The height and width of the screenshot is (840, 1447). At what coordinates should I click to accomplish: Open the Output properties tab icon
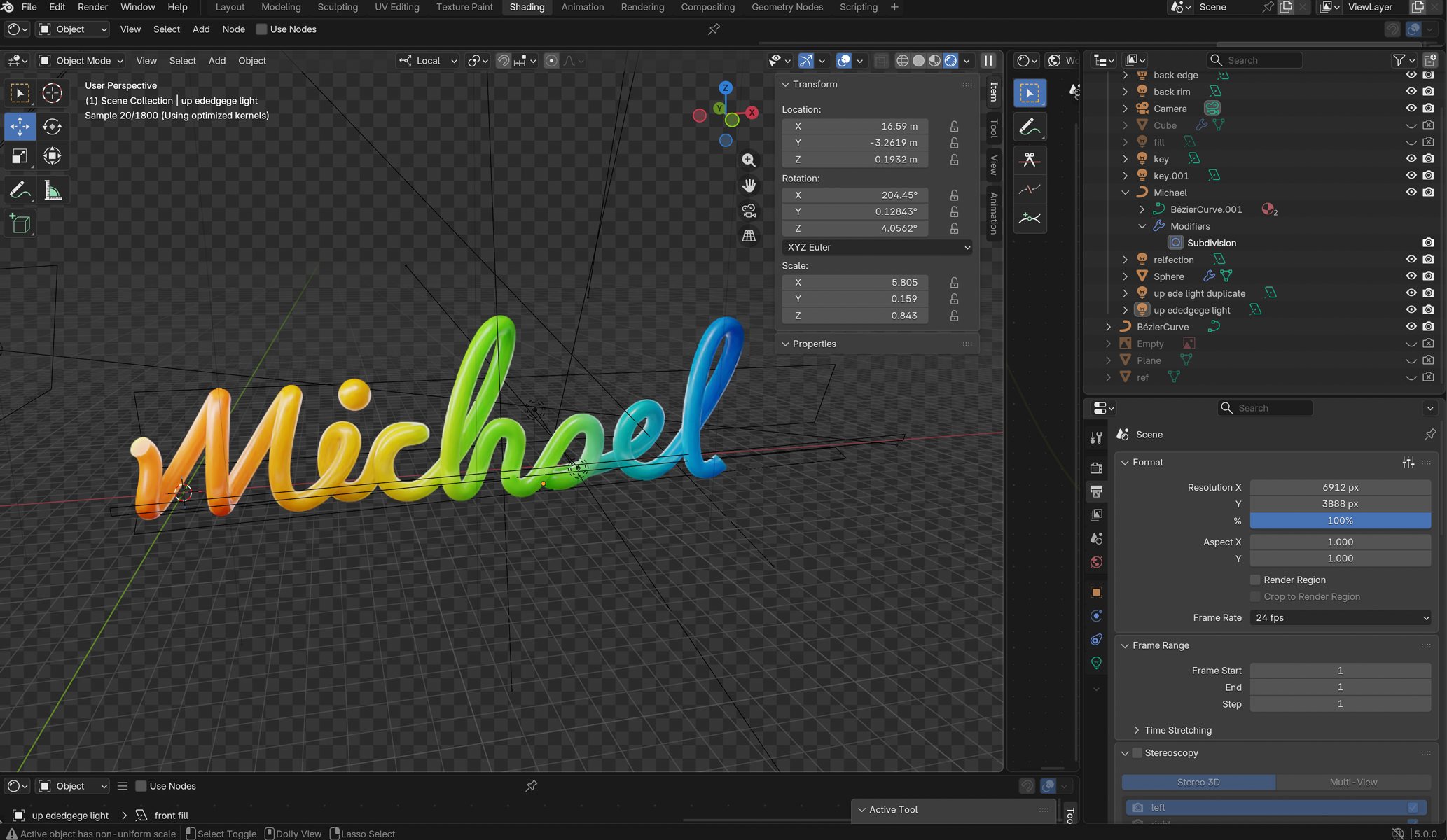(1096, 491)
